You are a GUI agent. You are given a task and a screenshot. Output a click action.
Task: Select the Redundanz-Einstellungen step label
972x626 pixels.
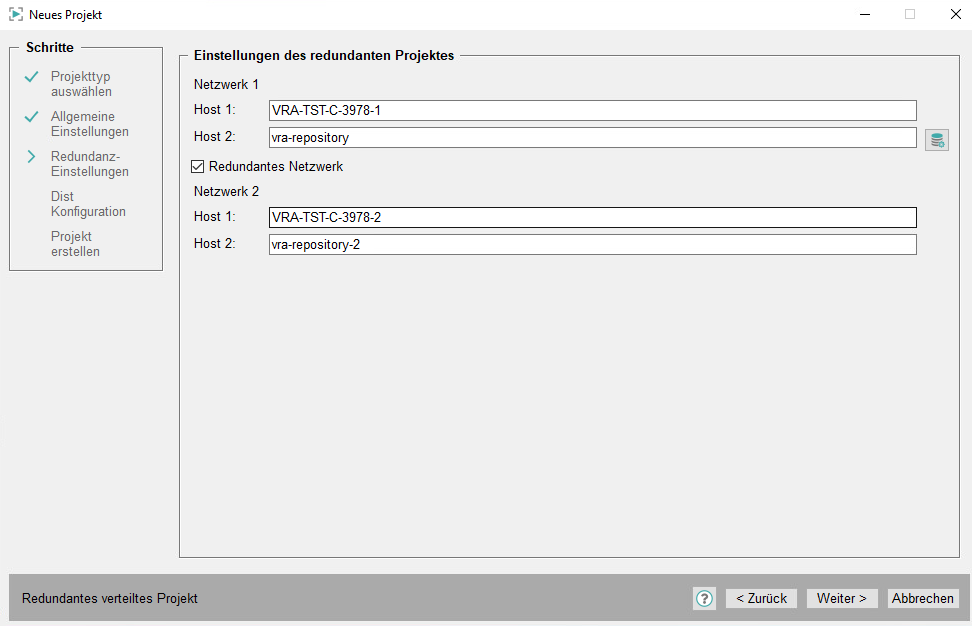pos(89,164)
